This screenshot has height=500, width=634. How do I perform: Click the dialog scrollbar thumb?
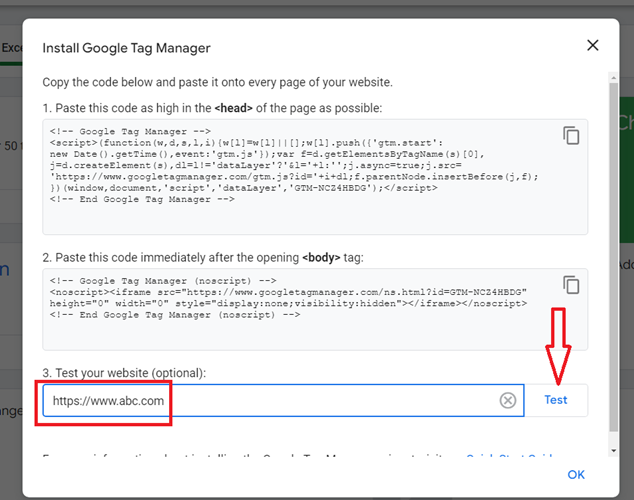coord(613,257)
